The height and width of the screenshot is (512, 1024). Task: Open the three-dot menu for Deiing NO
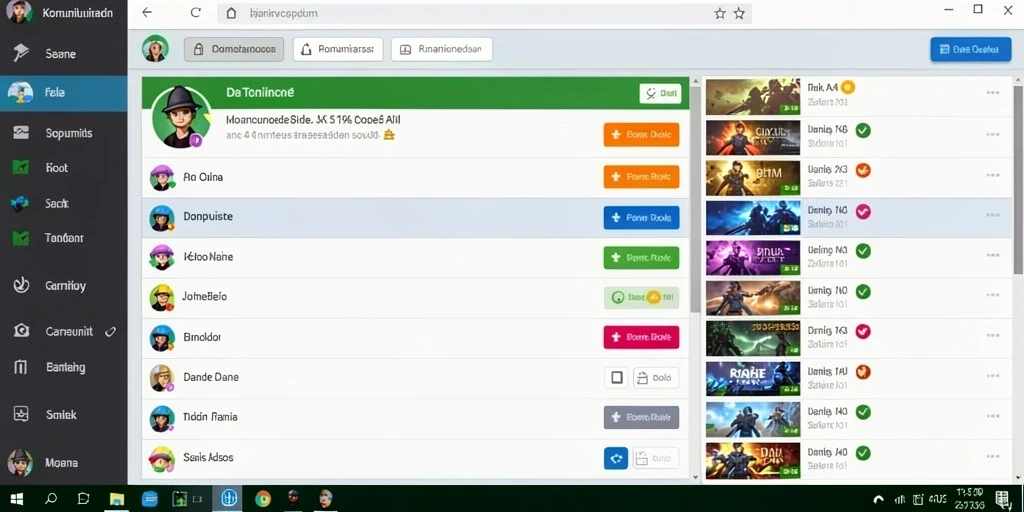(x=993, y=255)
